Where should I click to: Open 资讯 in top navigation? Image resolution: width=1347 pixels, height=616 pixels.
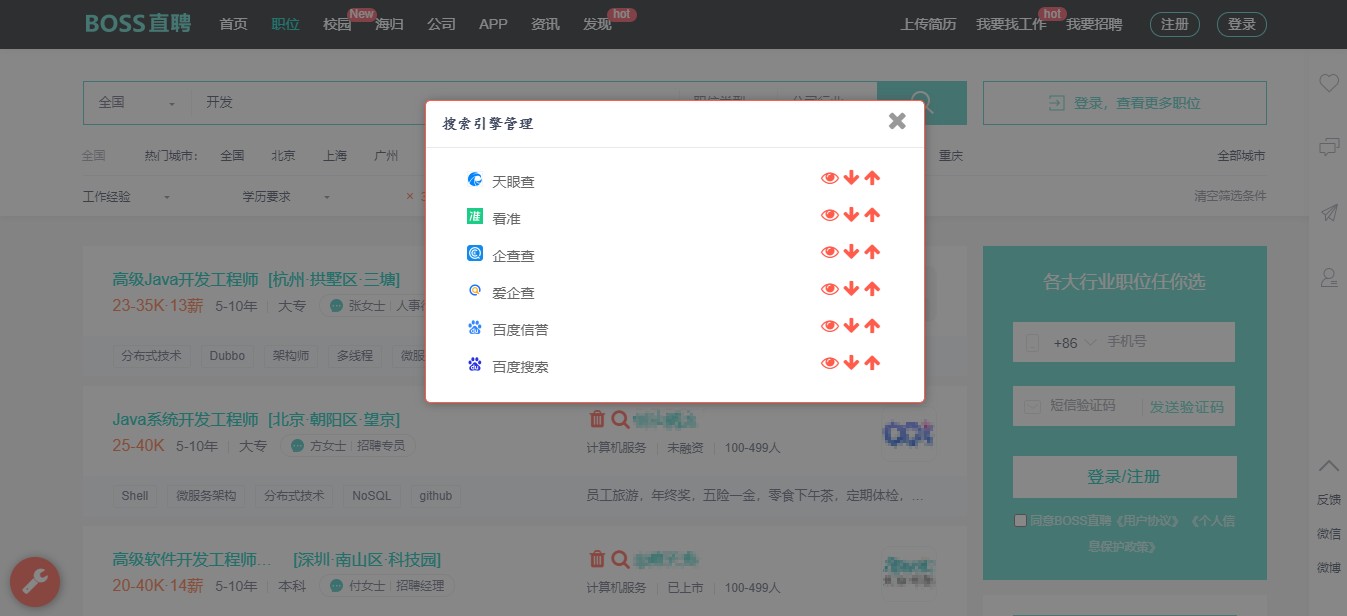coord(545,24)
